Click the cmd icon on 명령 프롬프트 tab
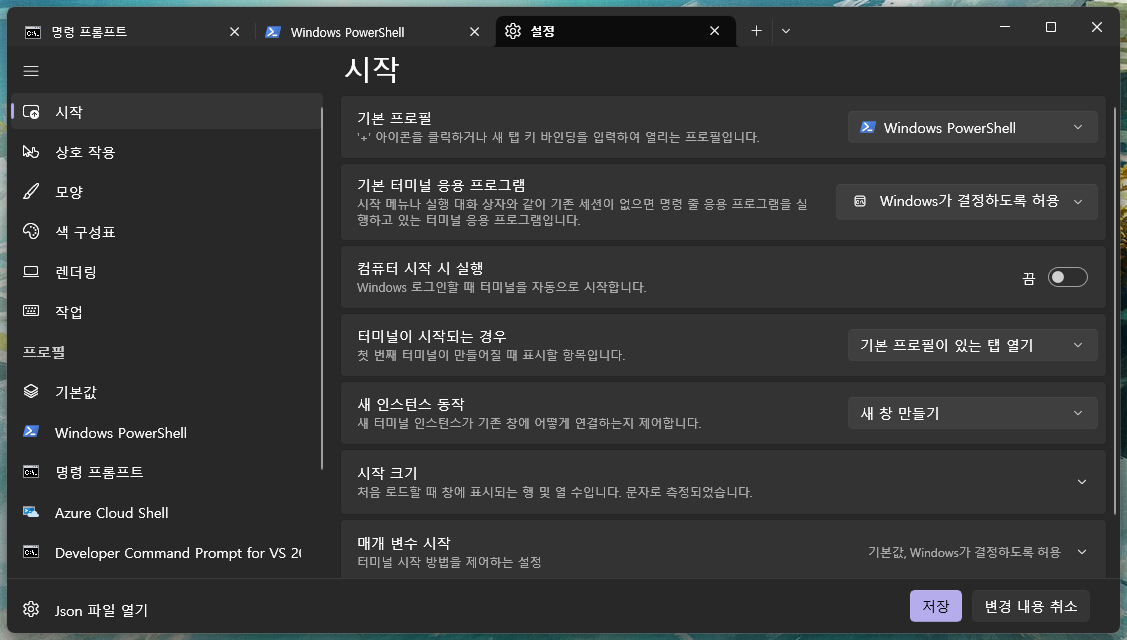The height and width of the screenshot is (640, 1127). pyautogui.click(x=32, y=32)
